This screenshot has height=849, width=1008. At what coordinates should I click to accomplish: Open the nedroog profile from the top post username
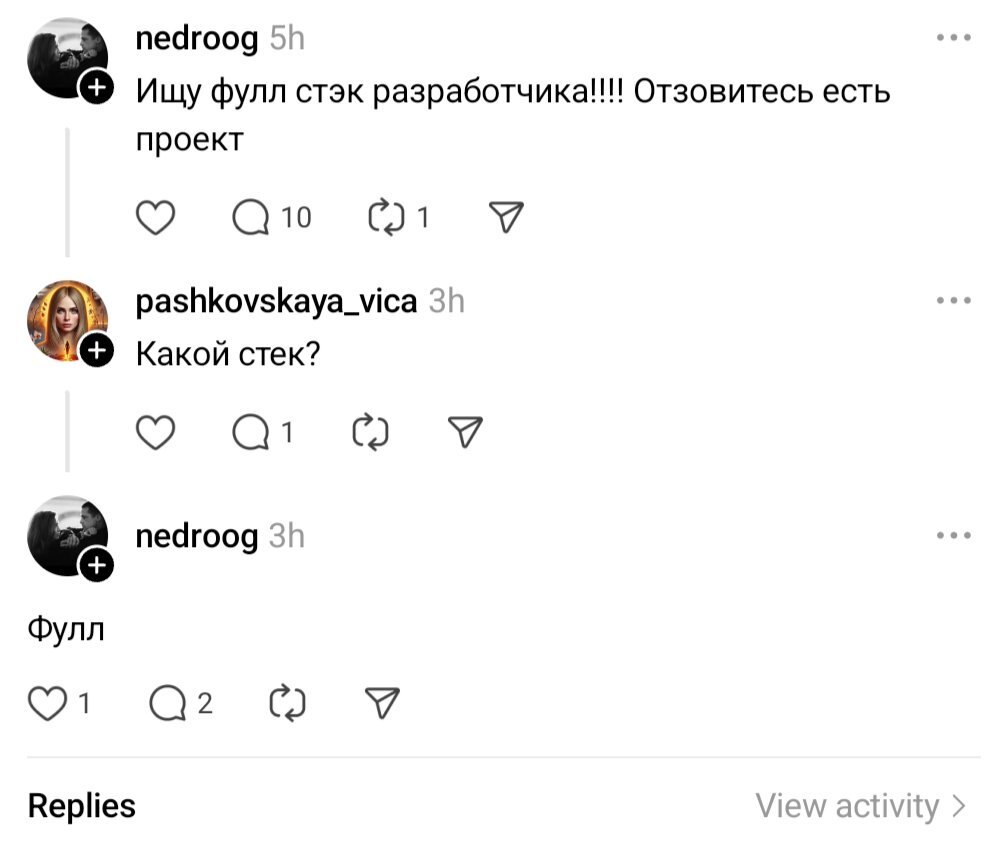196,38
